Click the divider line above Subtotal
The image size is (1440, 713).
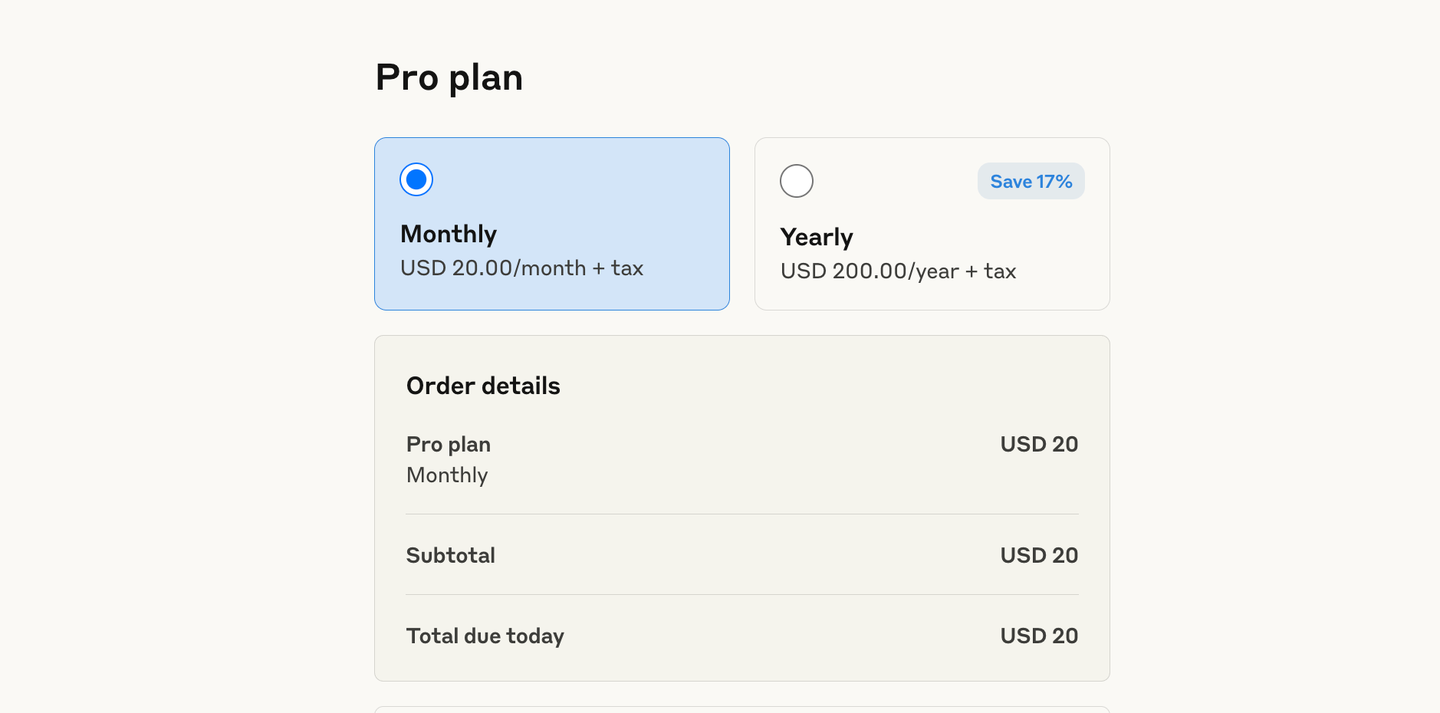coord(742,514)
